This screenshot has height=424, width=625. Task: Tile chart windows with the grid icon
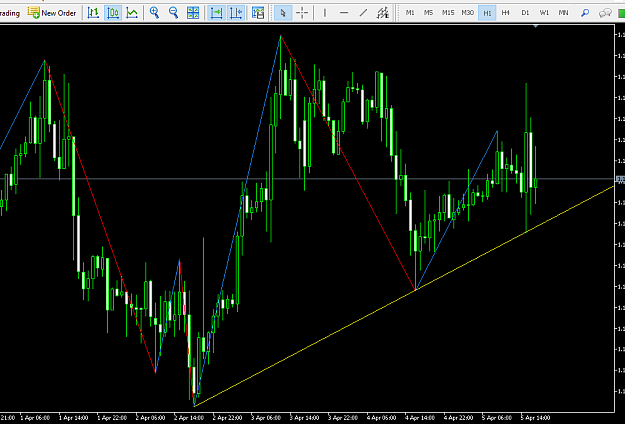coord(193,13)
